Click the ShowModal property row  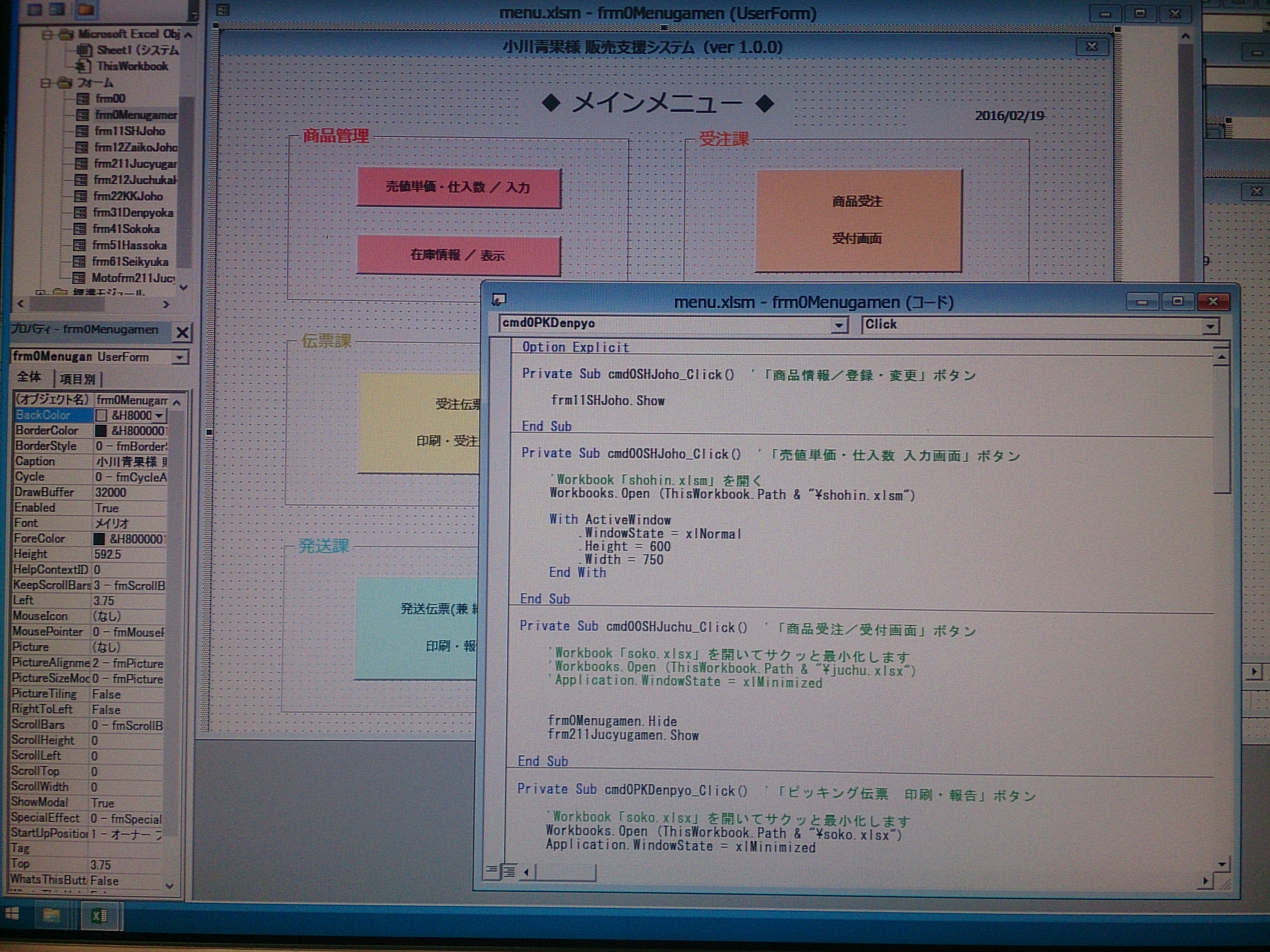(x=87, y=802)
